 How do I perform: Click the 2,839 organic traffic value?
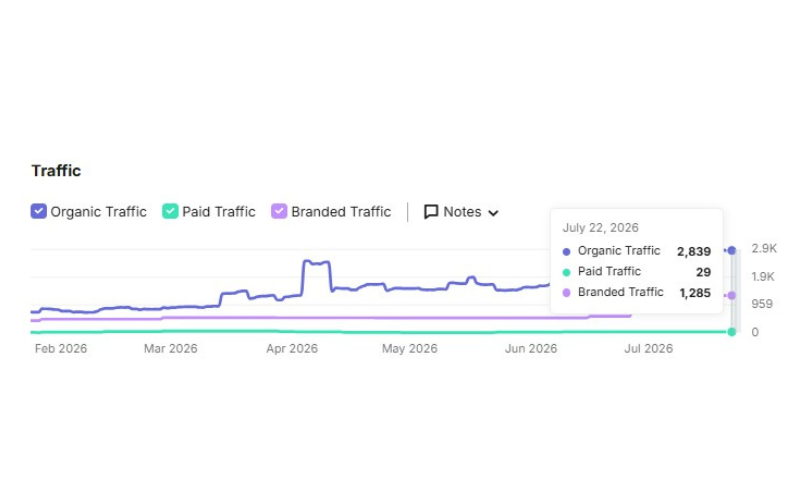(694, 252)
